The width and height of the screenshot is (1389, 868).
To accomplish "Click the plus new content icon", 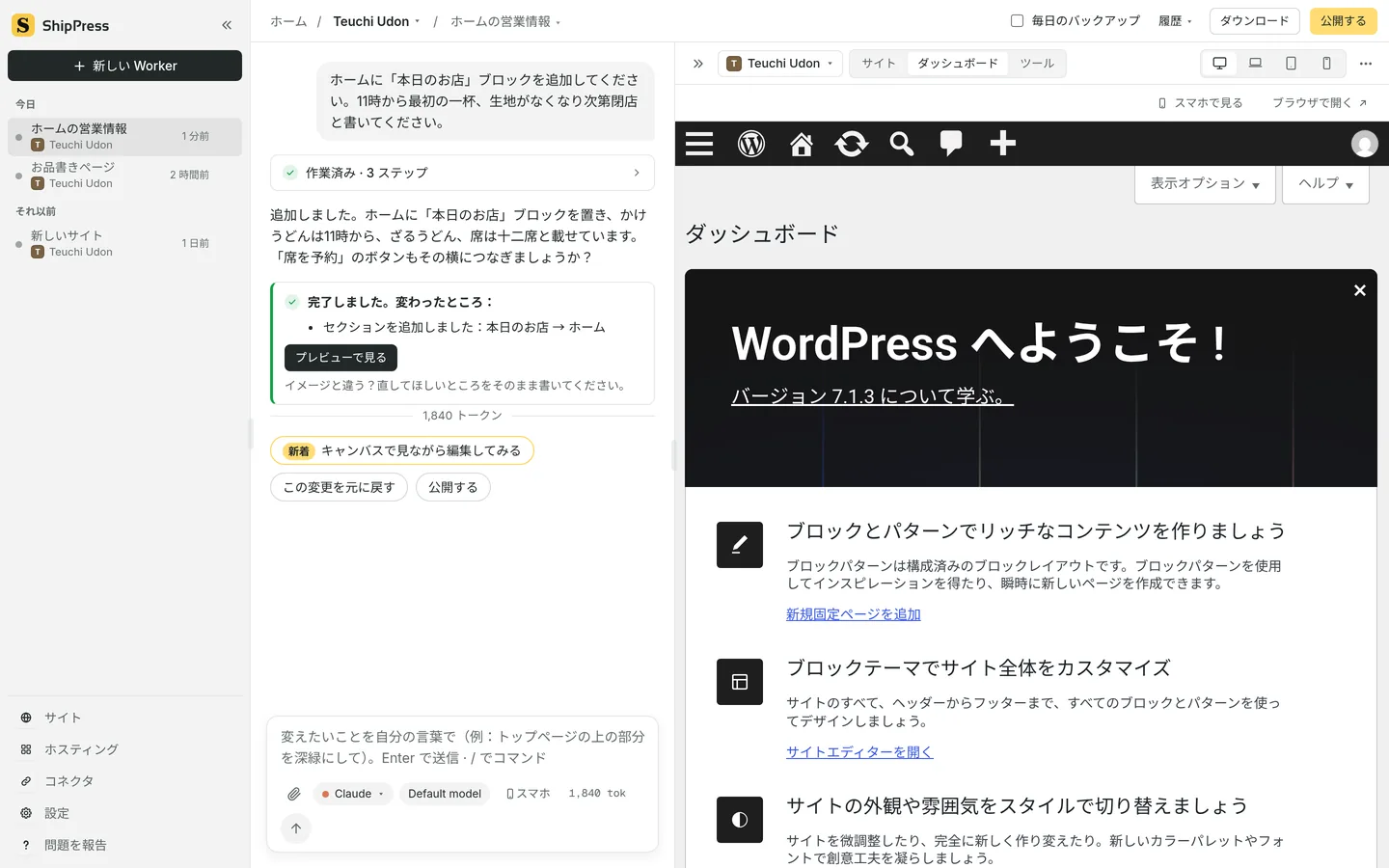I will pos(1003,144).
